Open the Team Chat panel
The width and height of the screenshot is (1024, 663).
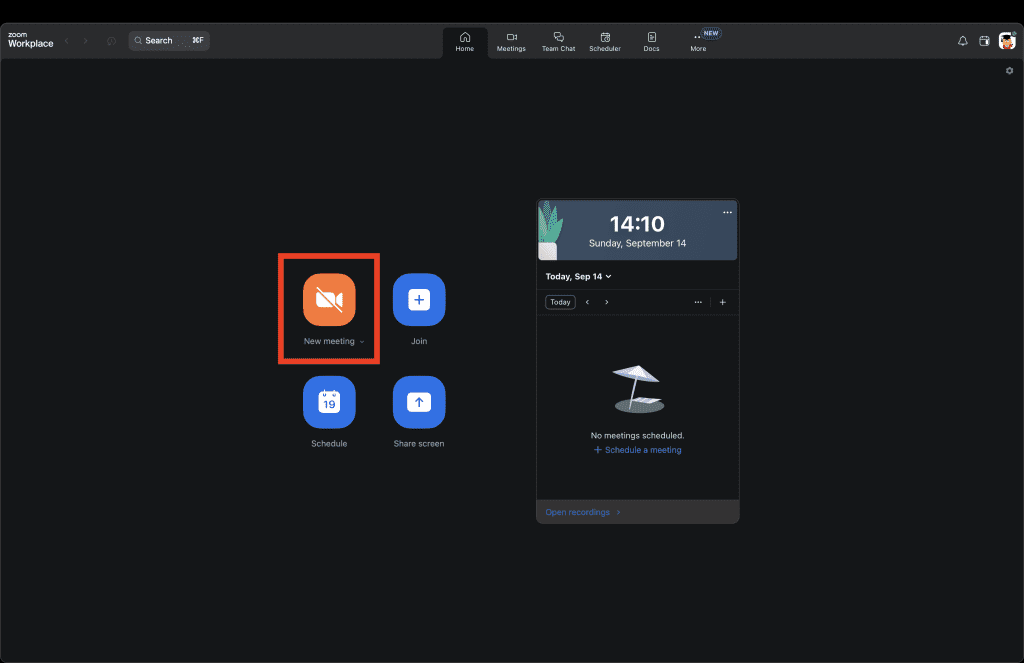(x=558, y=40)
